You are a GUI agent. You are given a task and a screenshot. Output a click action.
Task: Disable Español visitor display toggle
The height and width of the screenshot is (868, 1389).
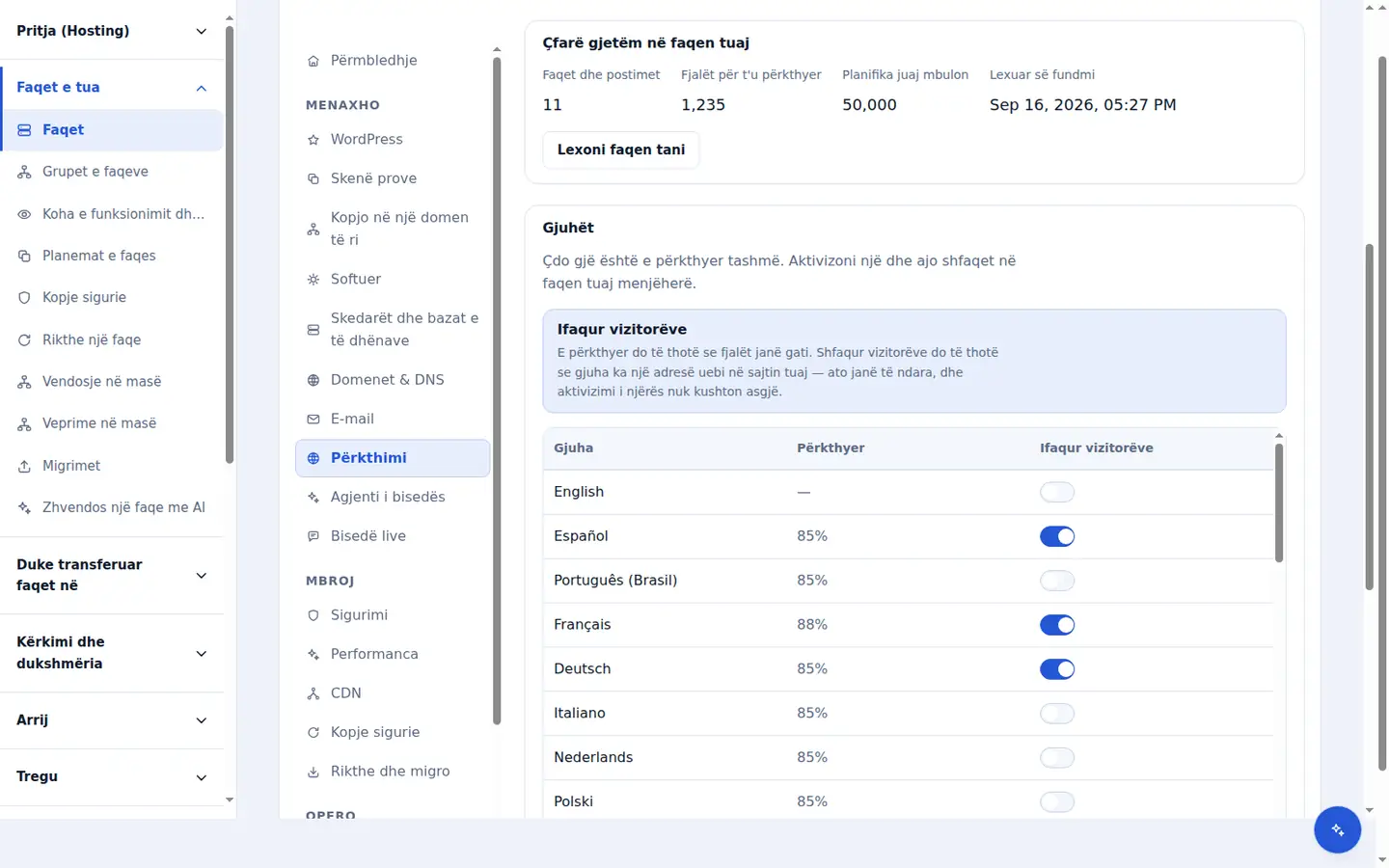1057,536
